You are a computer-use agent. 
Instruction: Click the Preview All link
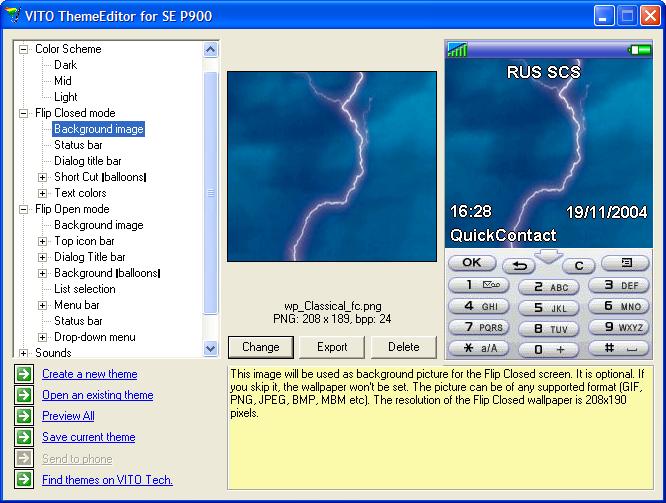tap(68, 416)
